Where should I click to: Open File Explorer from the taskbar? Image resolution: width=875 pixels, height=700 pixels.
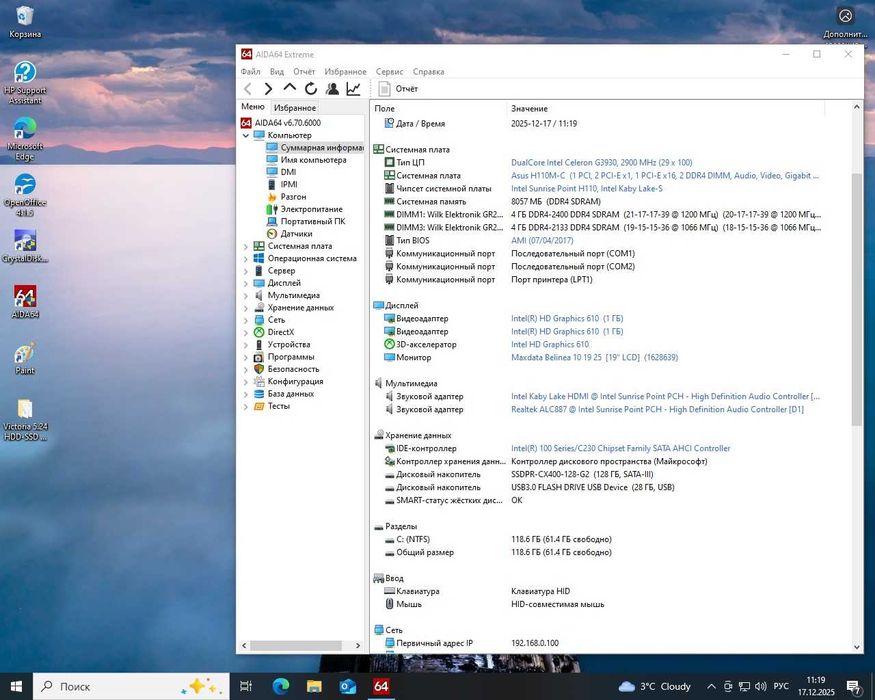click(314, 686)
